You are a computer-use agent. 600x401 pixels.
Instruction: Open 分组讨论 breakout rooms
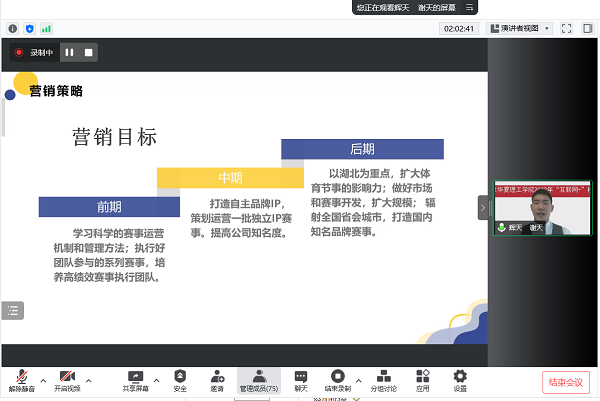[383, 380]
